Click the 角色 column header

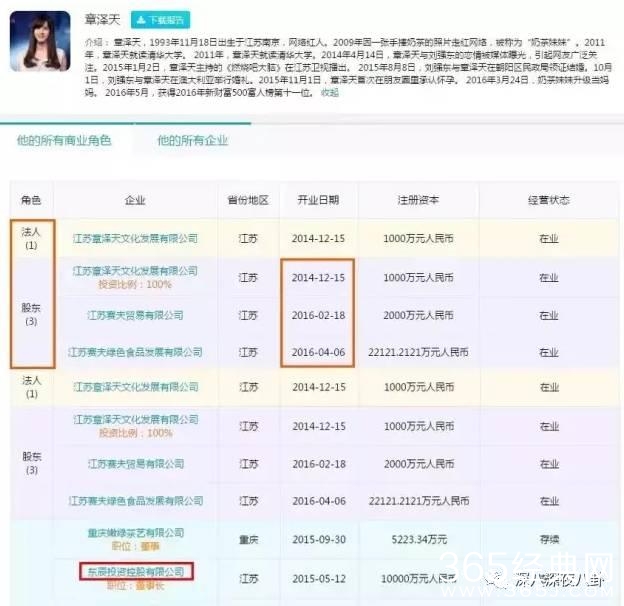(32, 200)
